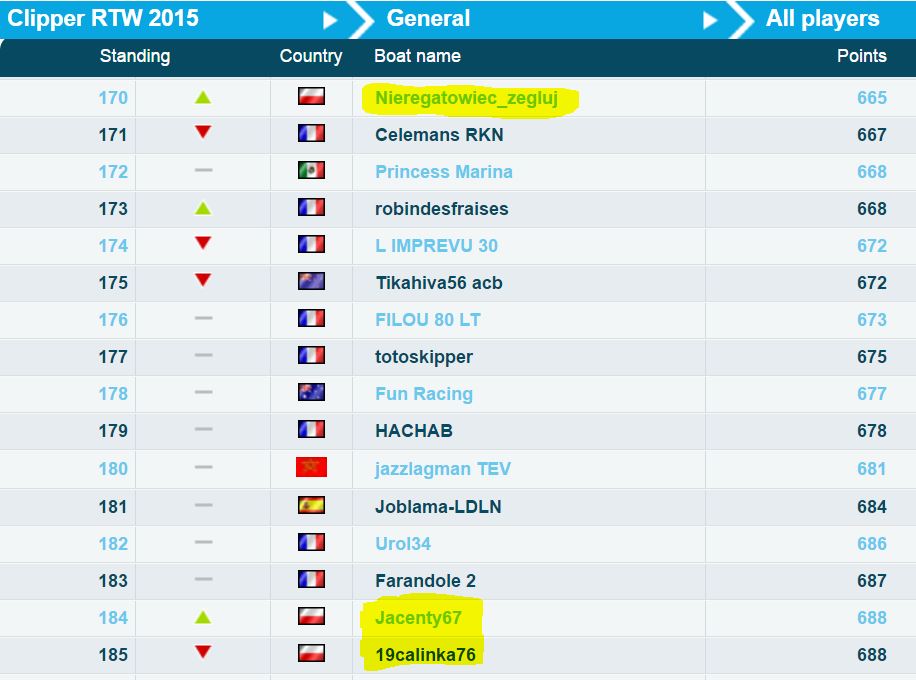Click the 678 points value
Image resolution: width=916 pixels, height=680 pixels.
point(872,431)
